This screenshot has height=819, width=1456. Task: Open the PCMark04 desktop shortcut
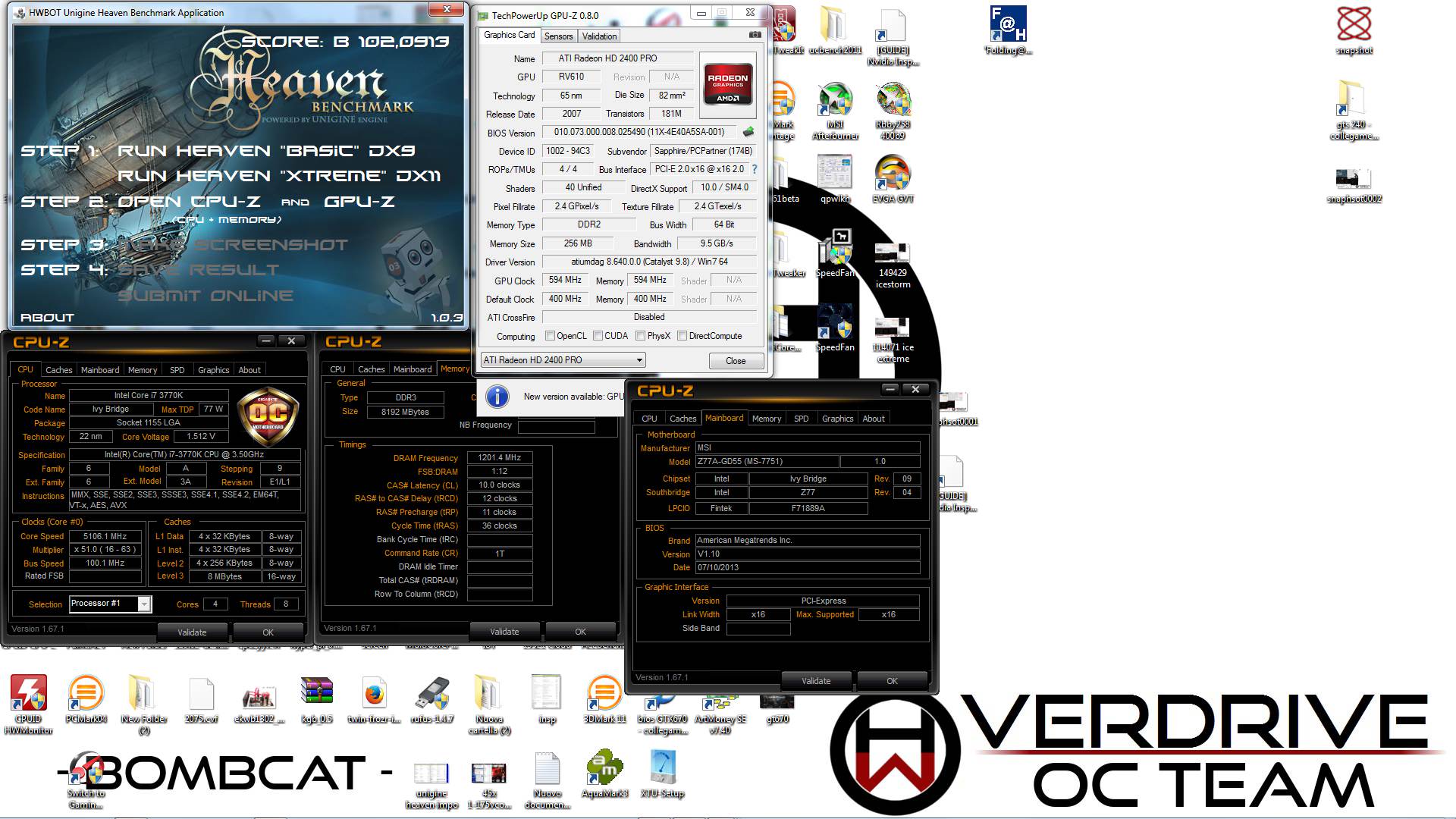coord(86,699)
